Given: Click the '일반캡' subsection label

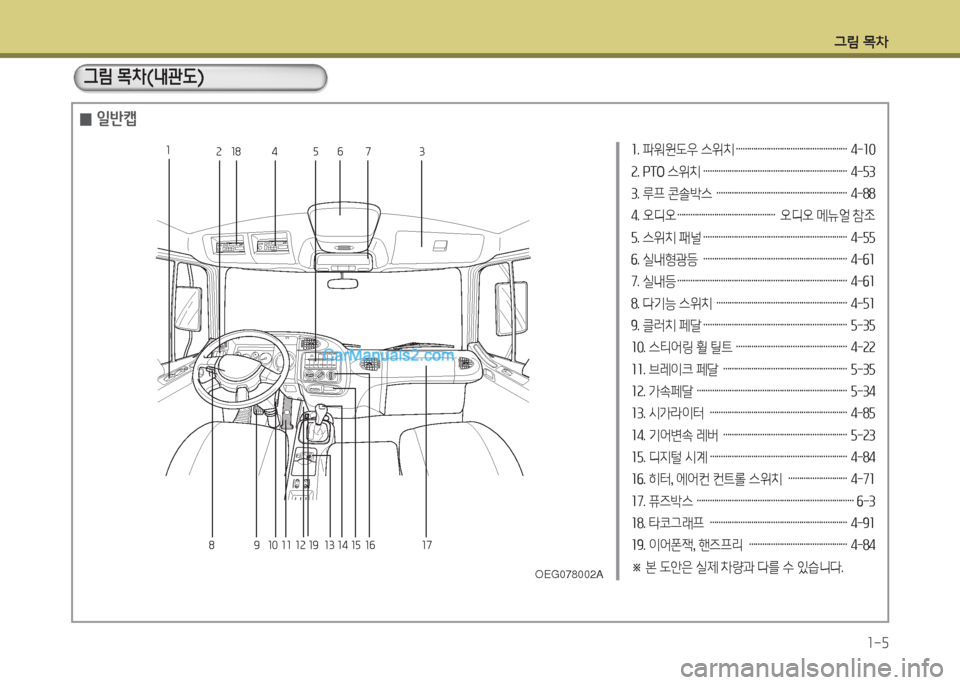Looking at the screenshot, I should (116, 118).
